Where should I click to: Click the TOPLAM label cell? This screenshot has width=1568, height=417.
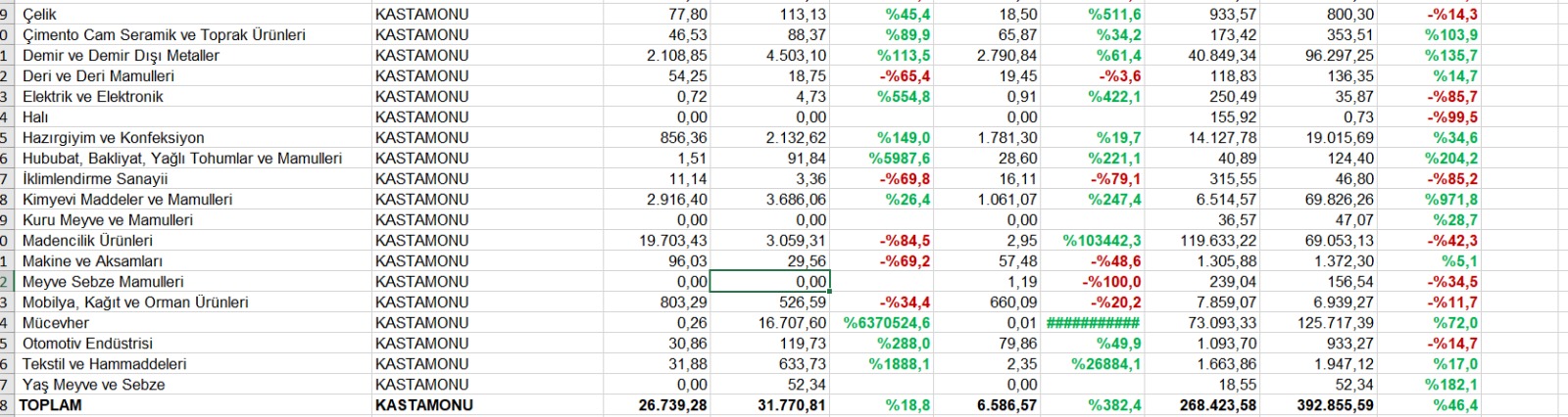[x=51, y=405]
